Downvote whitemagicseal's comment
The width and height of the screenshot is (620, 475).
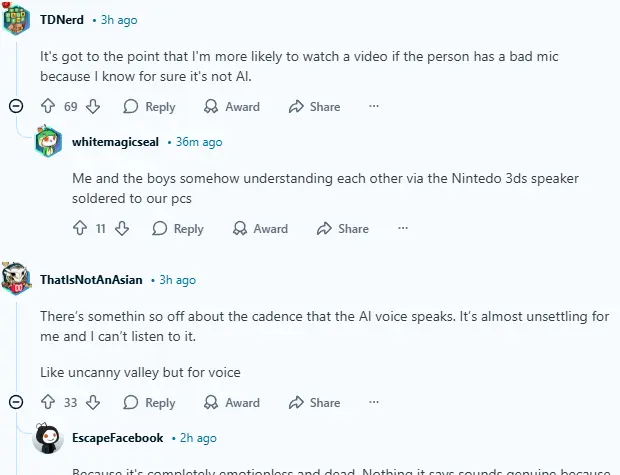click(122, 228)
